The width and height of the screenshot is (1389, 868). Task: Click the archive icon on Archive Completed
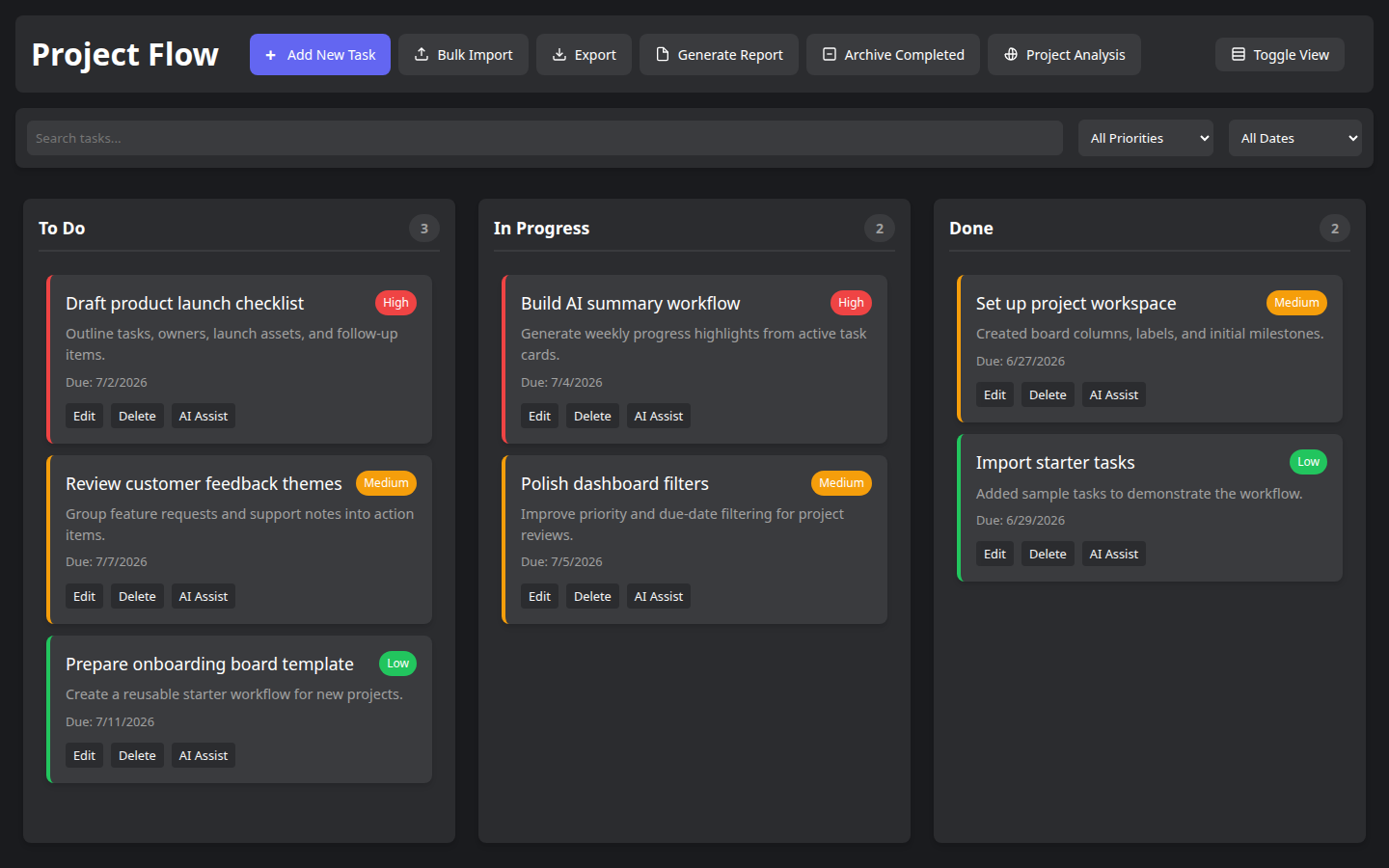point(830,54)
